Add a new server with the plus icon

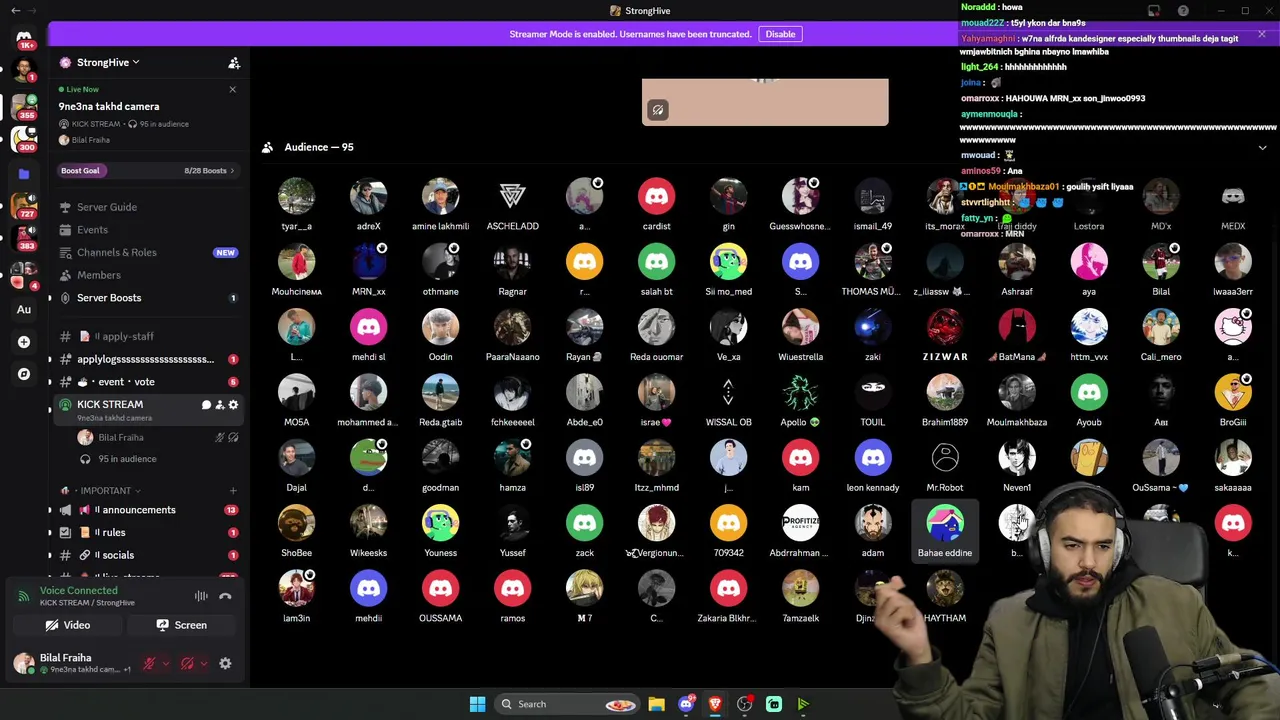click(x=24, y=342)
